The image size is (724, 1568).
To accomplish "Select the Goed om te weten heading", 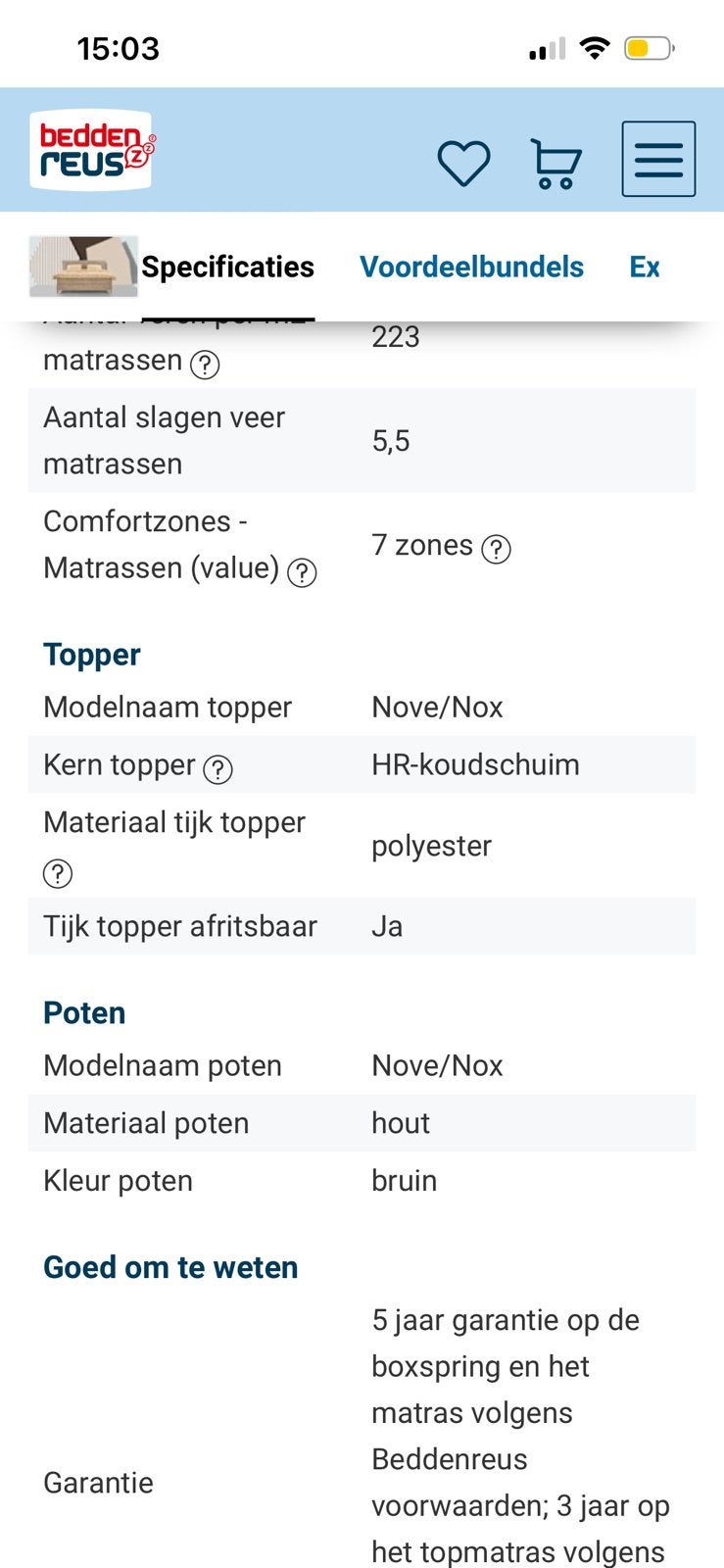I will [170, 1267].
